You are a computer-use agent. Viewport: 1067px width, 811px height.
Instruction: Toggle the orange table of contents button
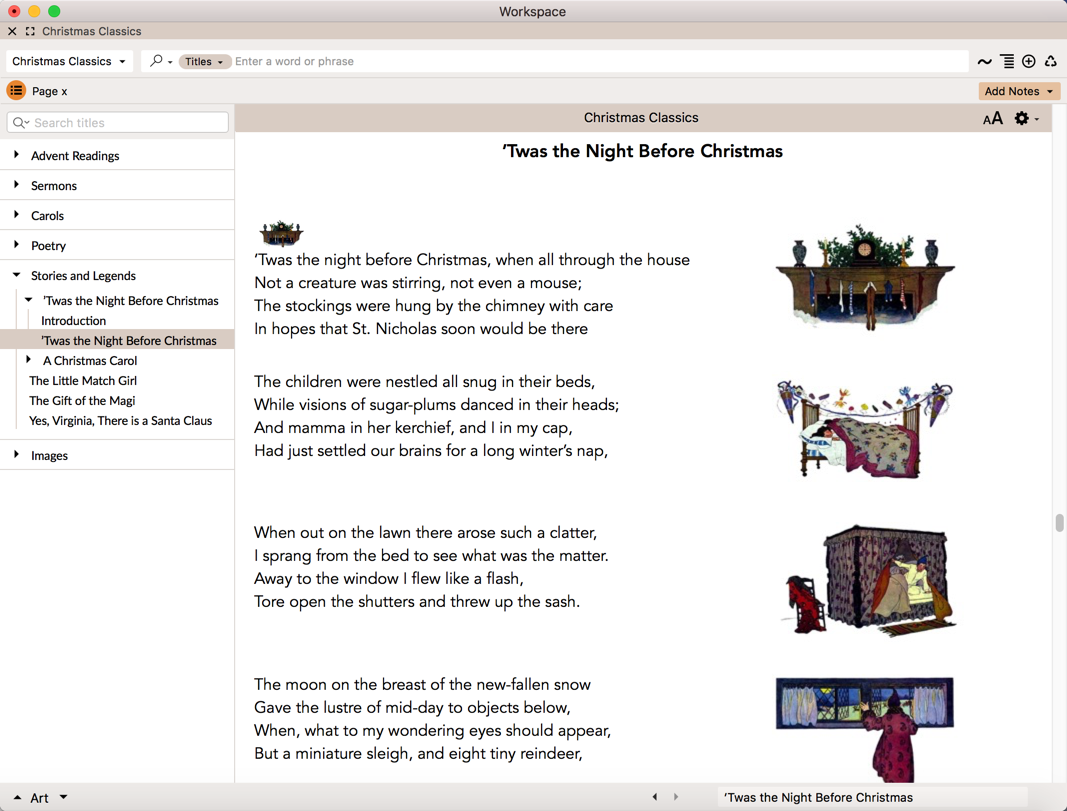[16, 90]
